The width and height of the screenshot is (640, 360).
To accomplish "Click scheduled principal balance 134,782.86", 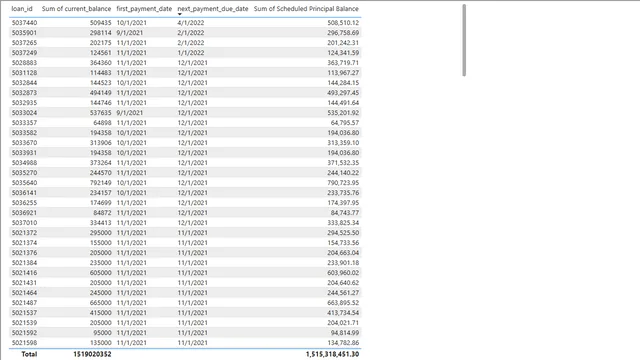I will click(343, 343).
